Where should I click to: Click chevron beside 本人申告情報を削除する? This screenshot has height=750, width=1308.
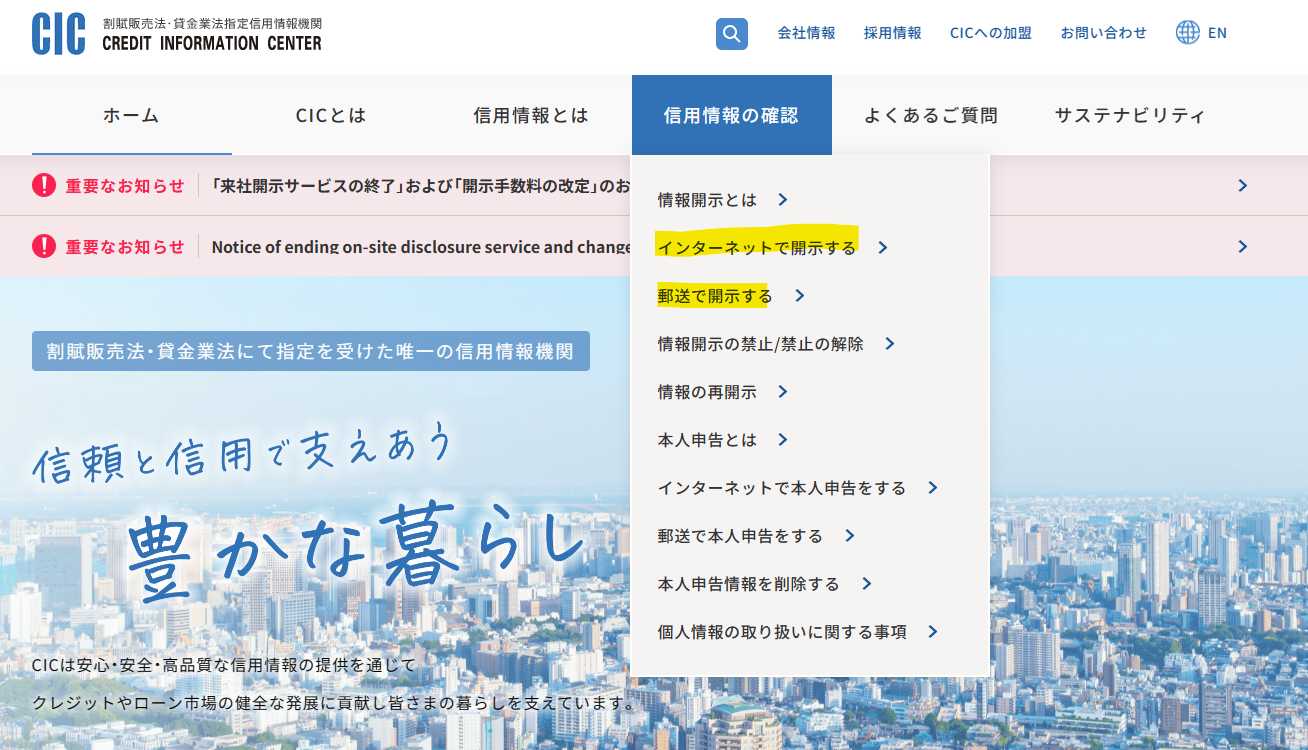point(866,584)
